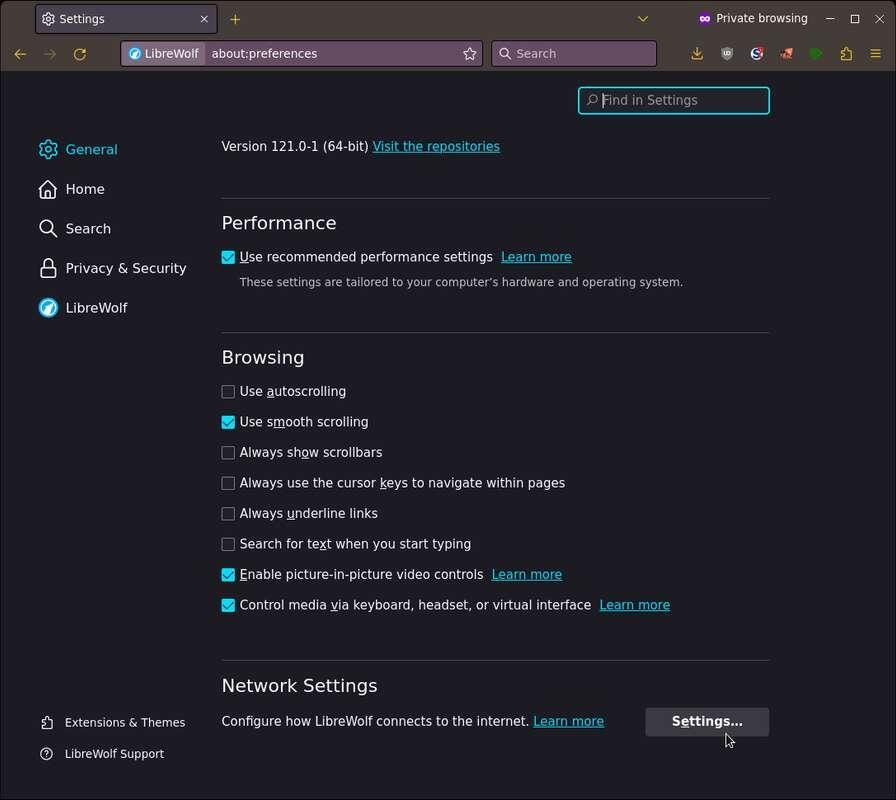Open the General settings category
896x800 pixels.
(x=91, y=149)
